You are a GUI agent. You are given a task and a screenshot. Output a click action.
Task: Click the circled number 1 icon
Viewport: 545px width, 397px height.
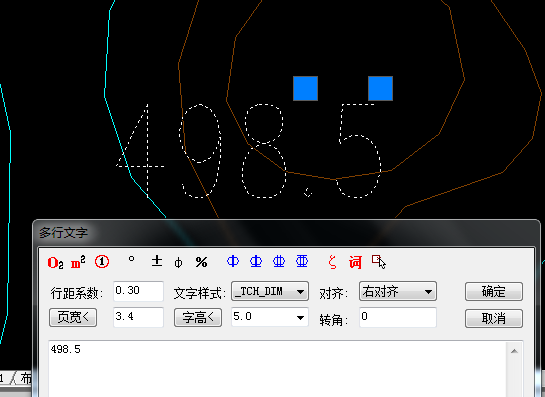[102, 262]
